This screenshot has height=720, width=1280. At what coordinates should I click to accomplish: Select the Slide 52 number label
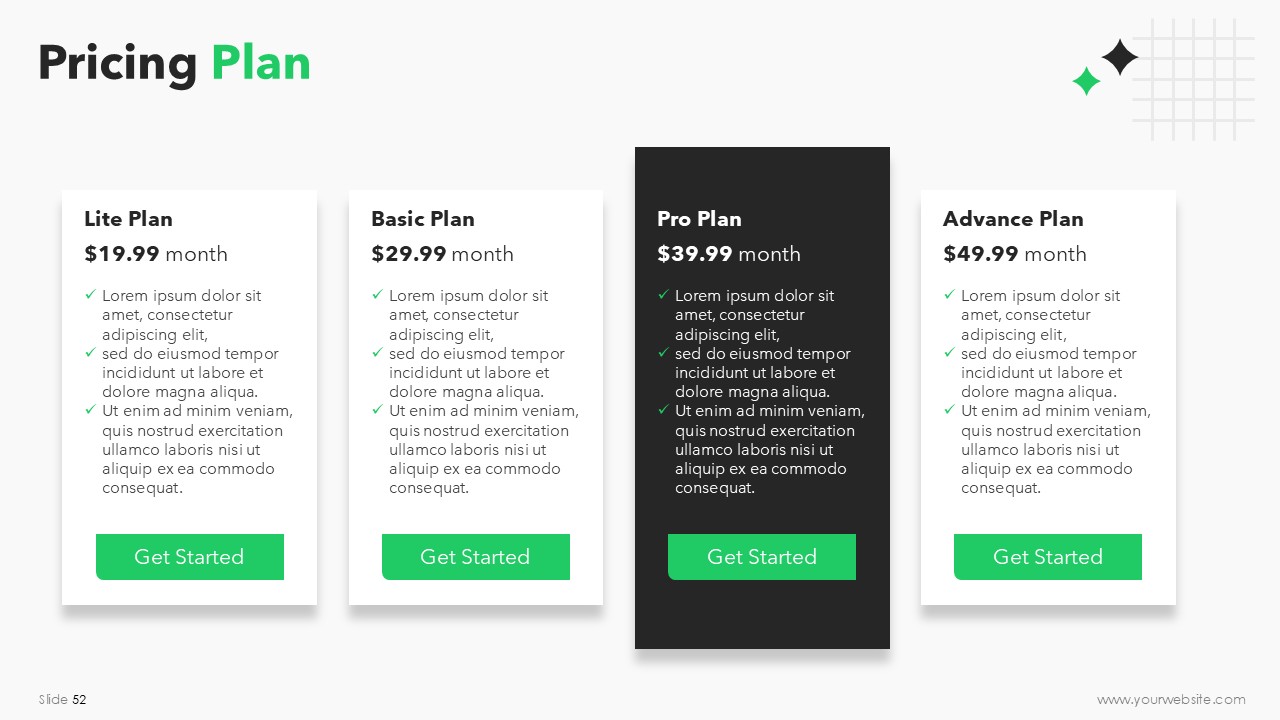(x=63, y=700)
